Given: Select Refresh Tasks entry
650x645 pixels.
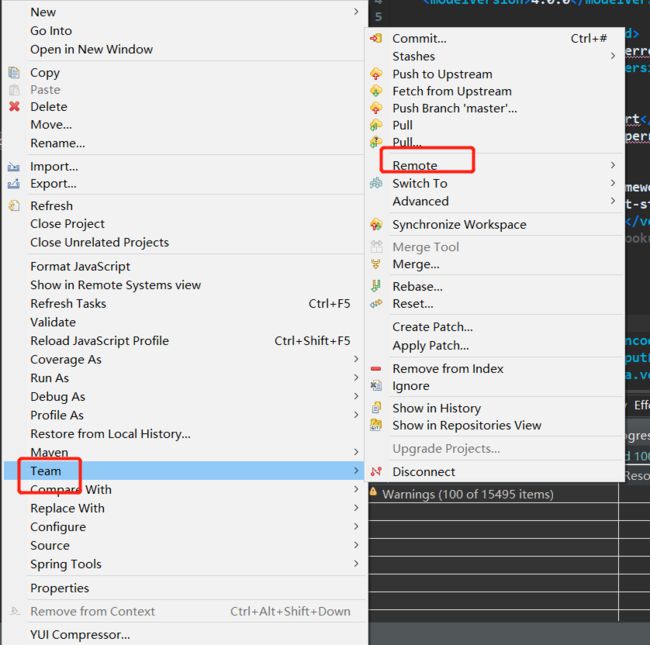Looking at the screenshot, I should pyautogui.click(x=68, y=303).
